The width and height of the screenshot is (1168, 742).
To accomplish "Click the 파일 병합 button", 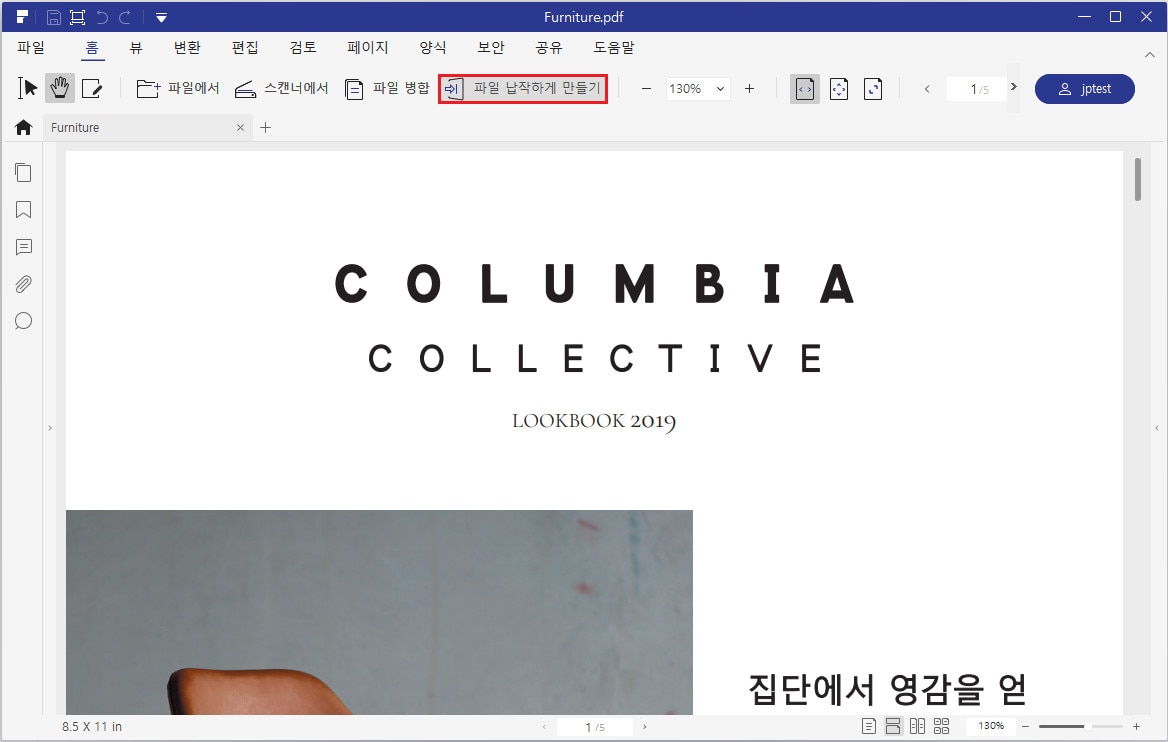I will click(x=387, y=89).
